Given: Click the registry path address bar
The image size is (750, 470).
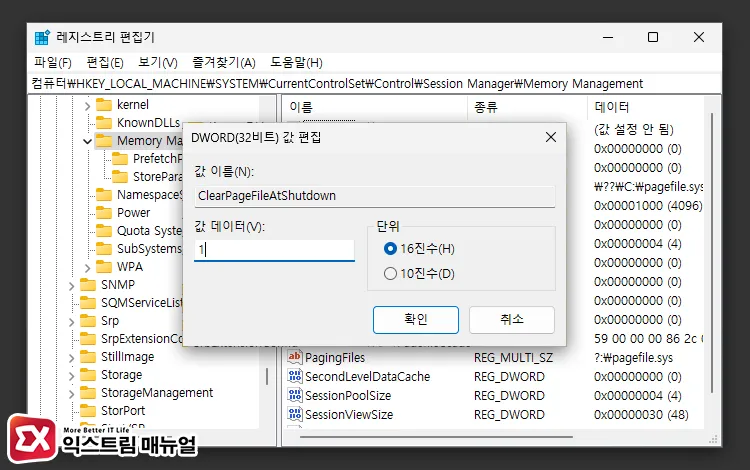Looking at the screenshot, I should tap(375, 84).
